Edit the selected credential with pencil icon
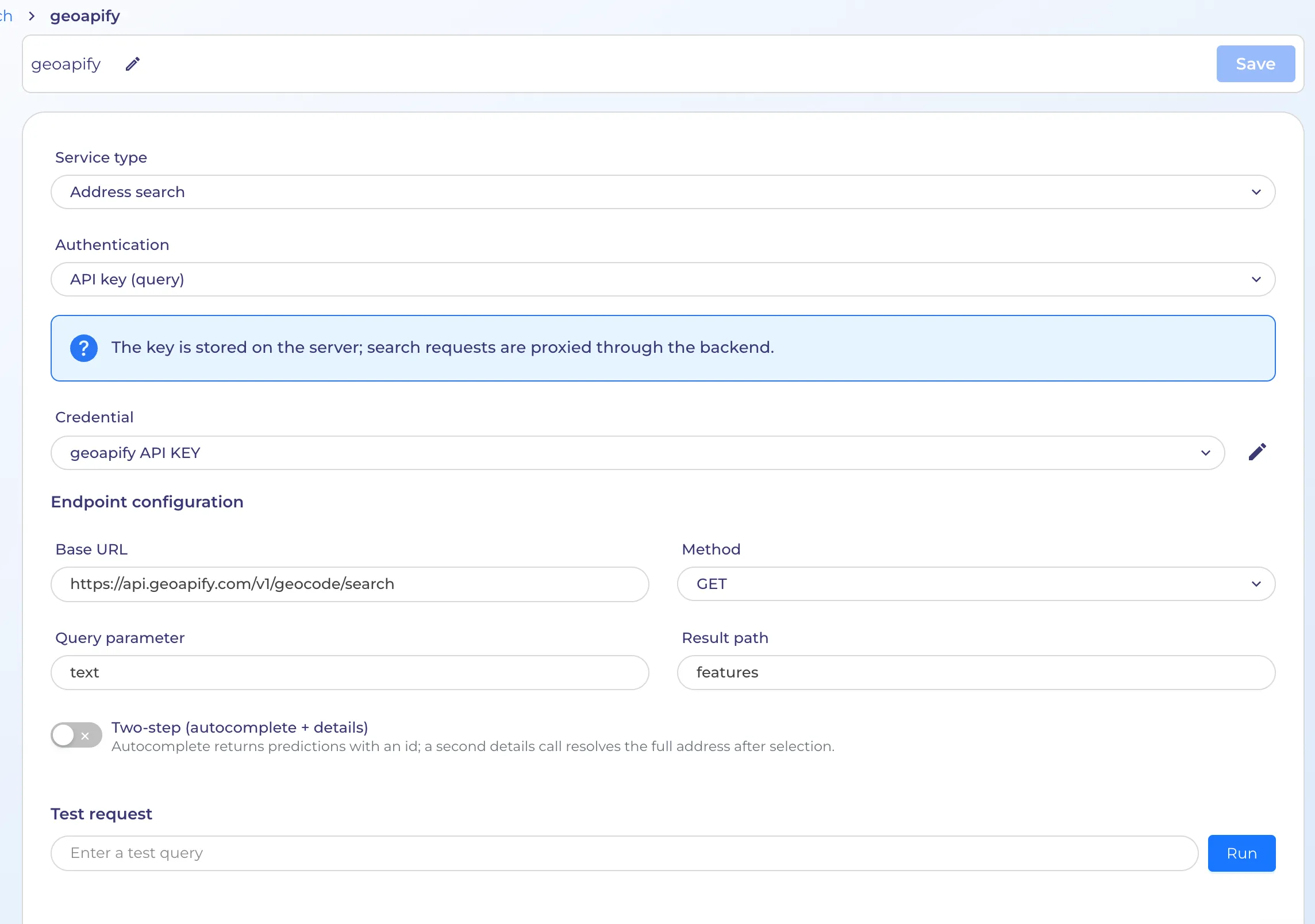Image resolution: width=1315 pixels, height=924 pixels. 1257,452
